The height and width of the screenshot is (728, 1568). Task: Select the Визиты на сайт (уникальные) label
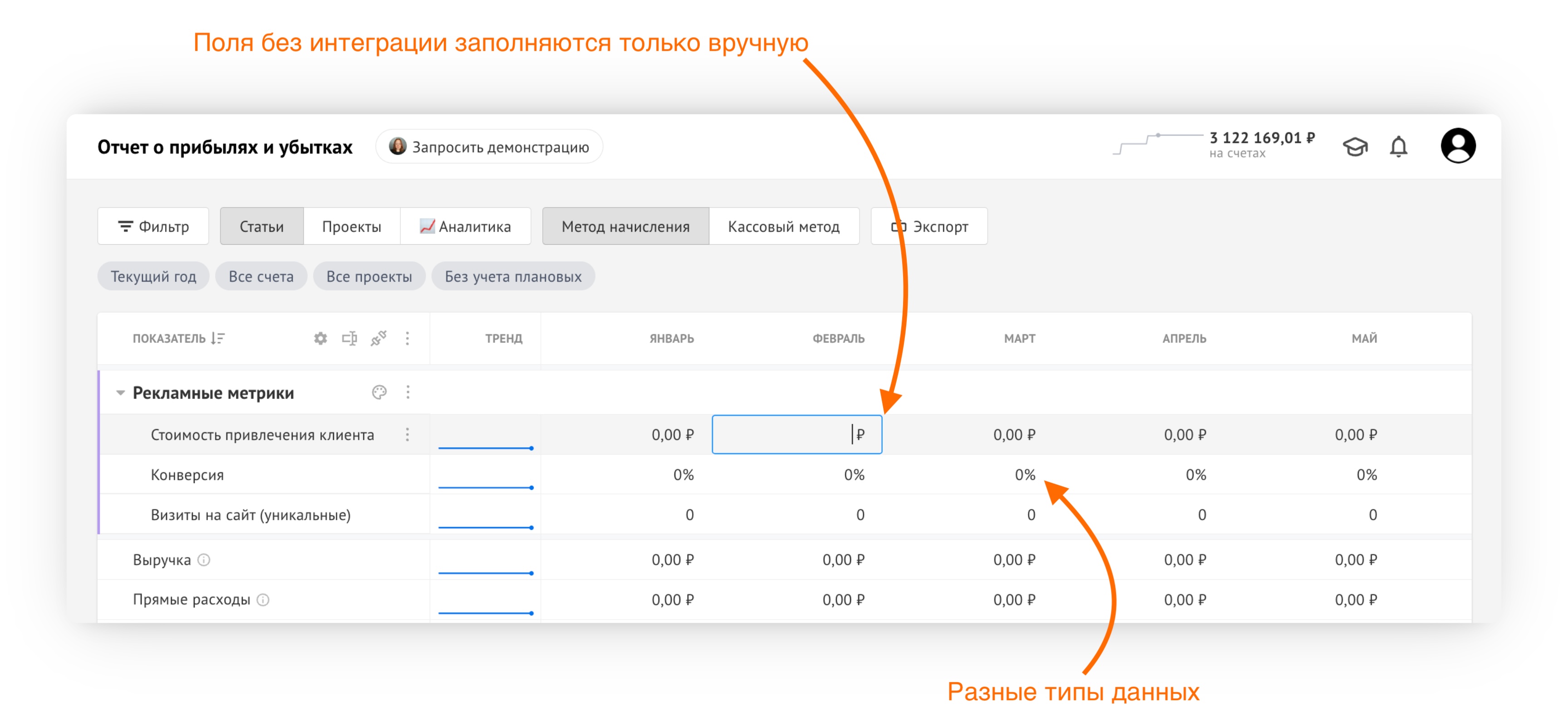point(251,514)
